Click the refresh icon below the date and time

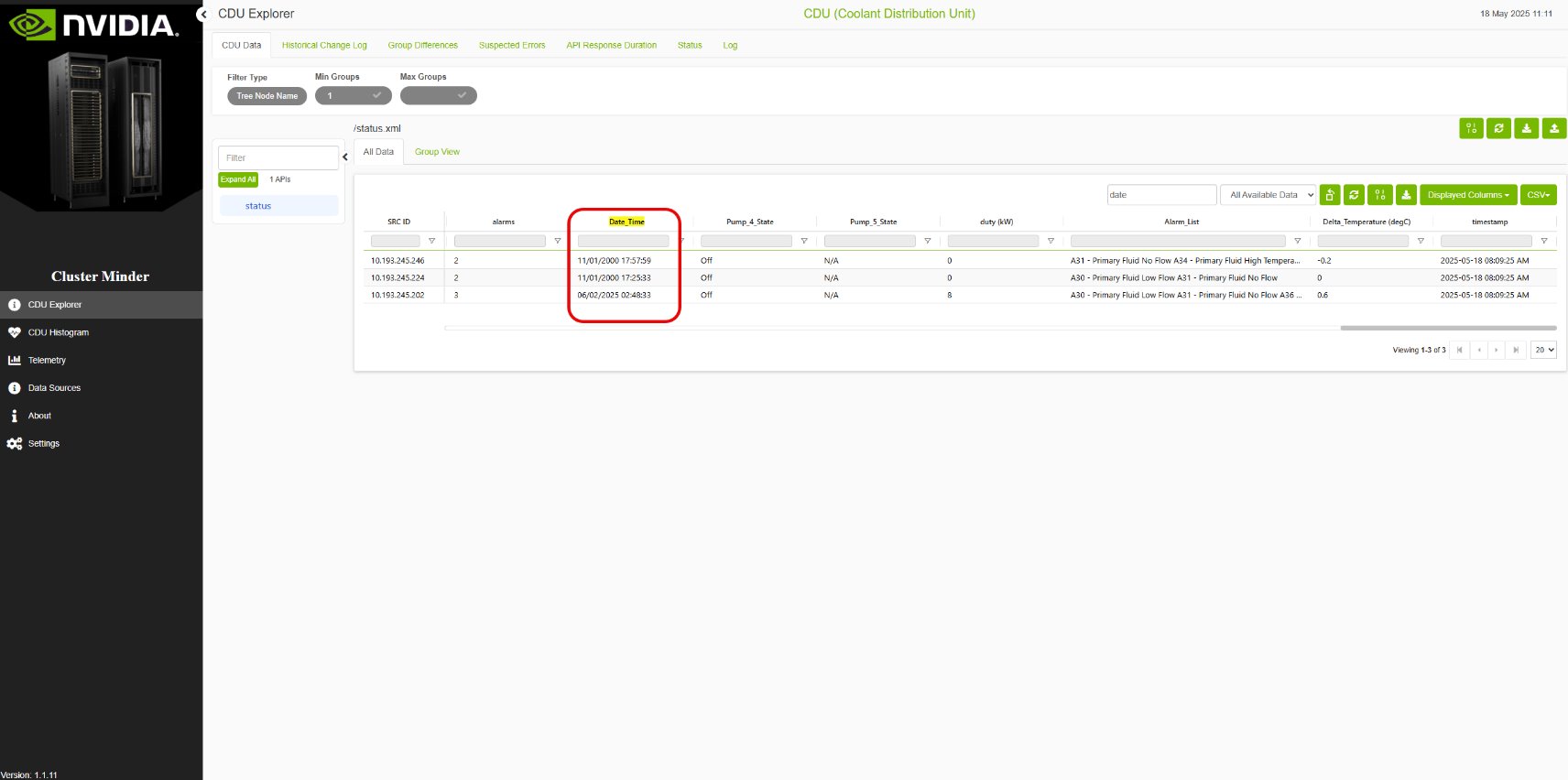(x=1499, y=128)
